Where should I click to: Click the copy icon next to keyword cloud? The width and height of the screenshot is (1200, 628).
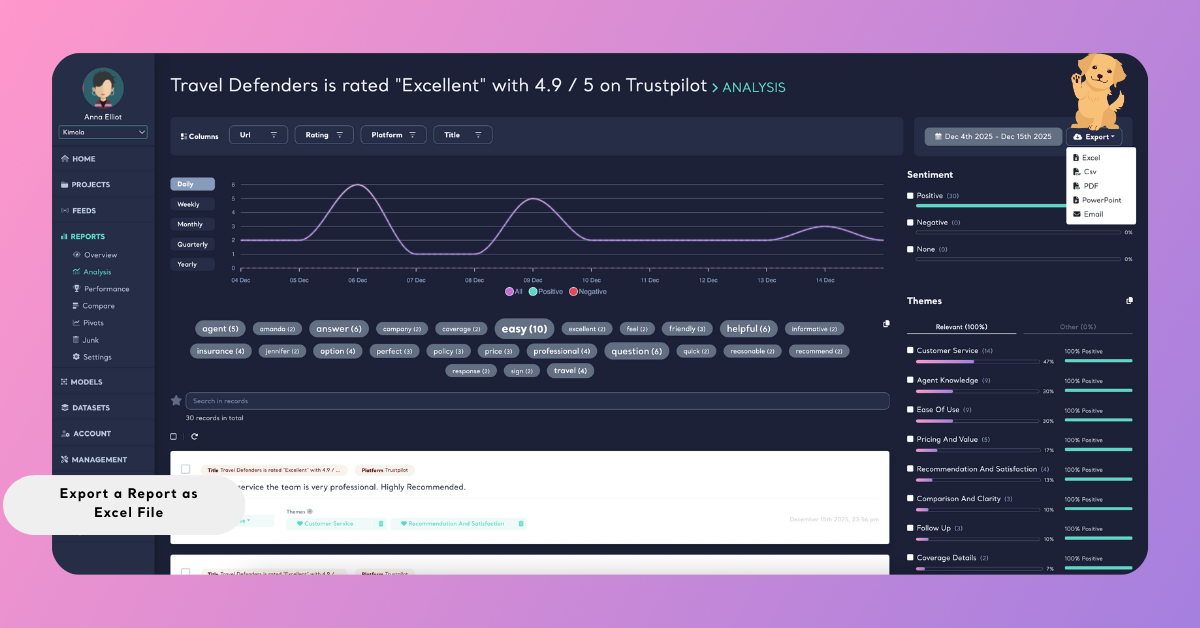tap(886, 324)
